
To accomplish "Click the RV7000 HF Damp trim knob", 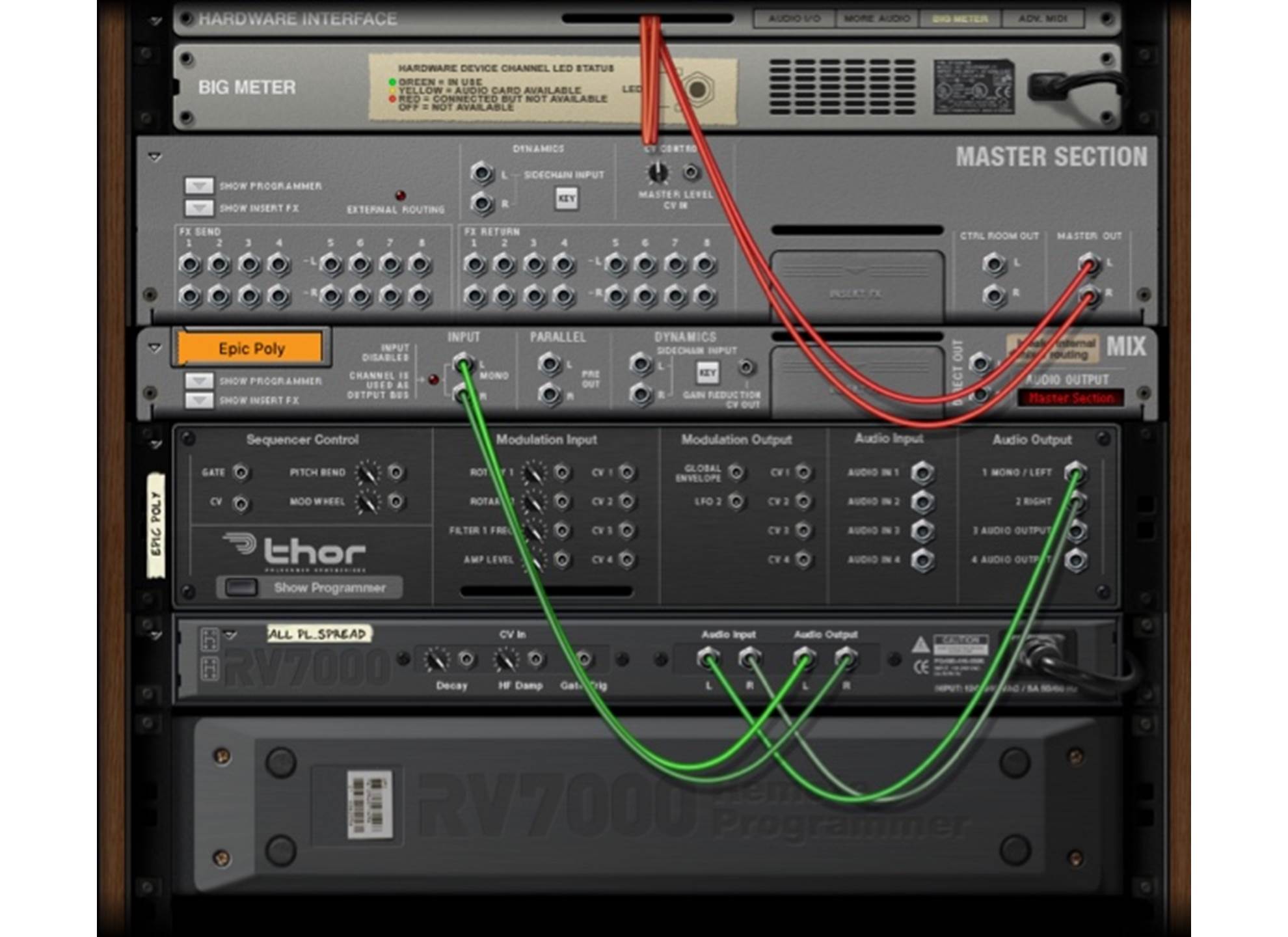I will tap(506, 660).
